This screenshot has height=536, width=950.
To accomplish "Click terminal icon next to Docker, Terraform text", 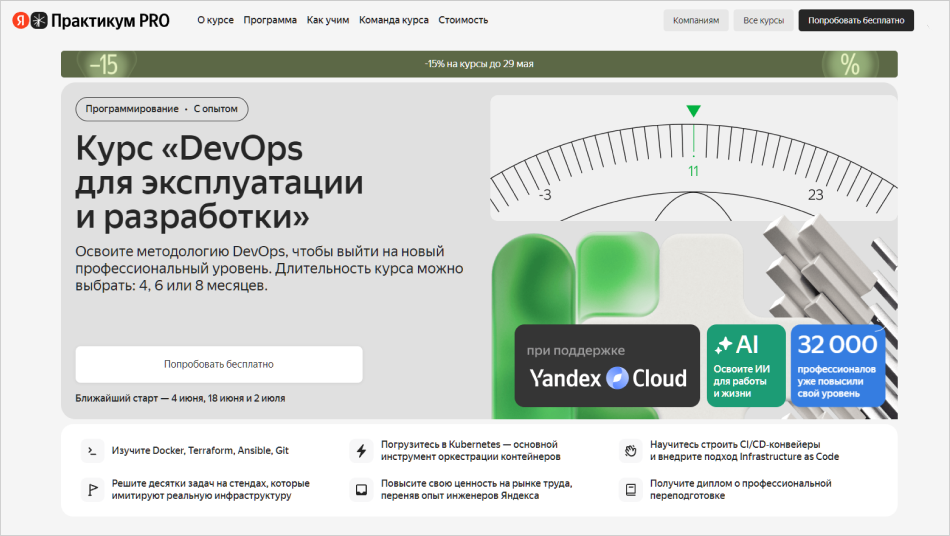I will [x=92, y=451].
